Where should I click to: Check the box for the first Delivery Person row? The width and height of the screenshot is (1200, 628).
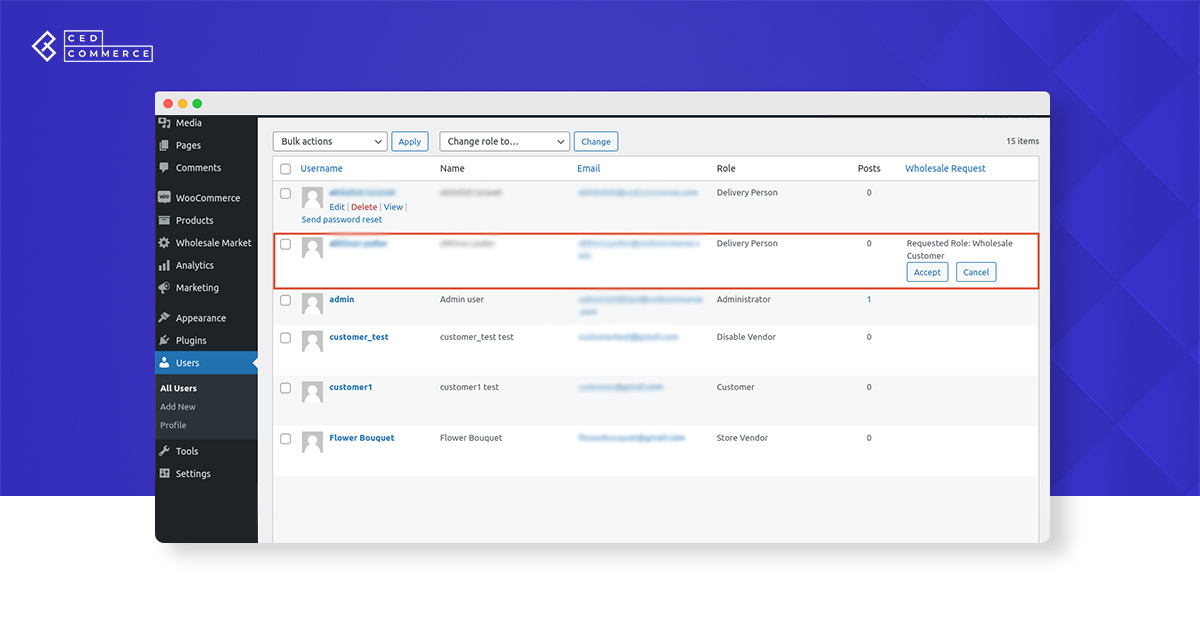coord(286,193)
